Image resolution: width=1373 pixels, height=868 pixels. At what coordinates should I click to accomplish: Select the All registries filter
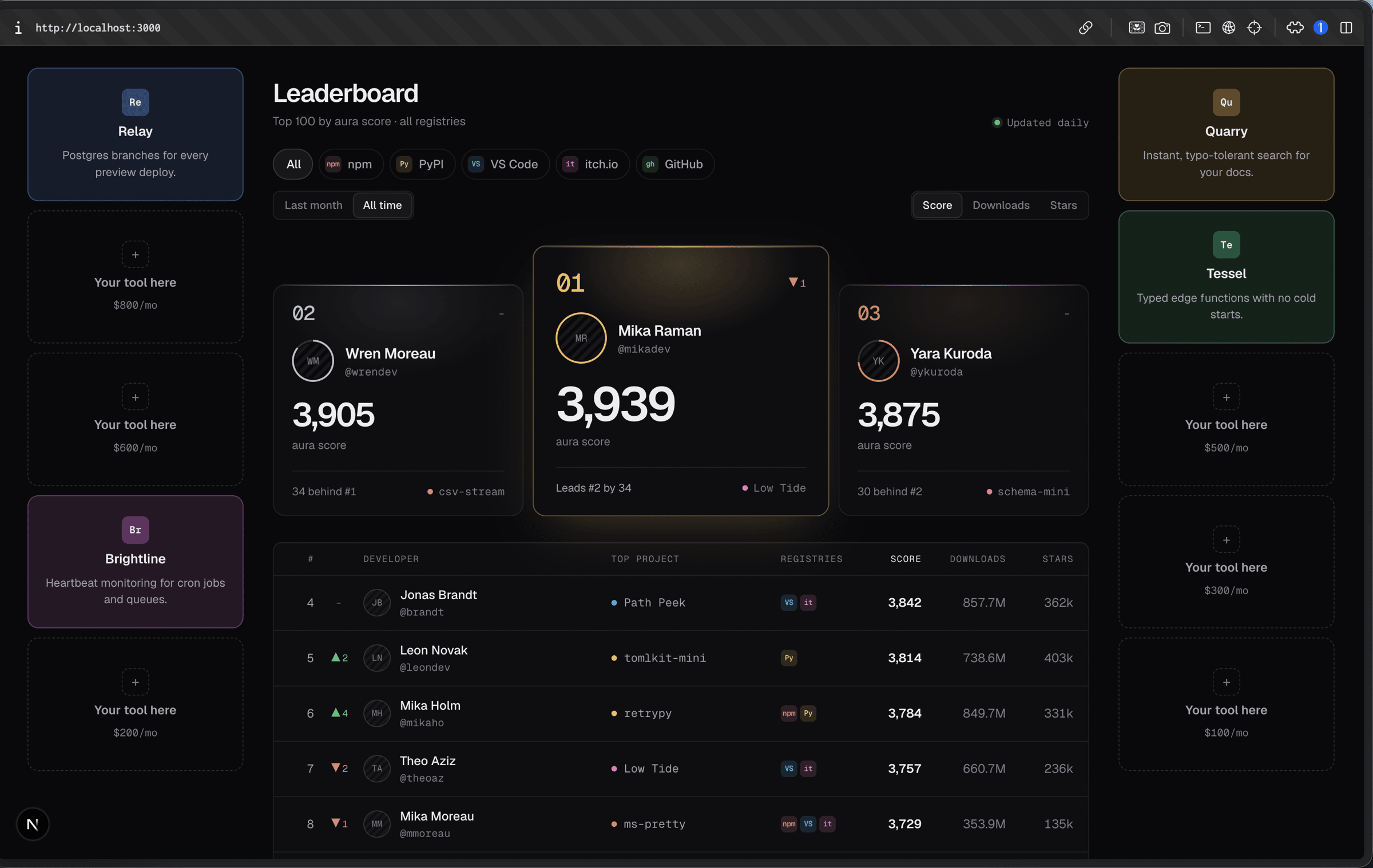(x=293, y=164)
